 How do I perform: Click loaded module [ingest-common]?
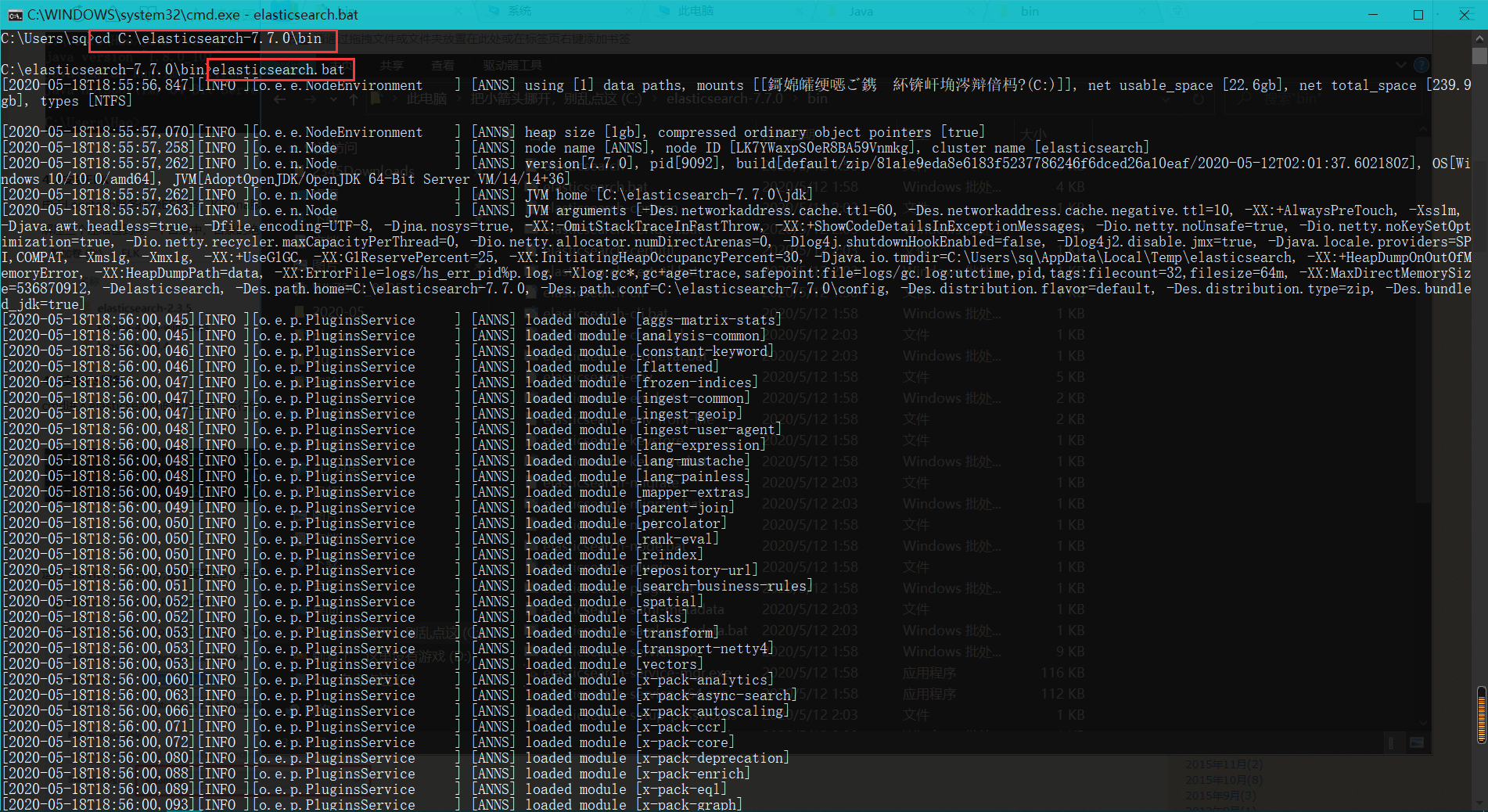(638, 398)
